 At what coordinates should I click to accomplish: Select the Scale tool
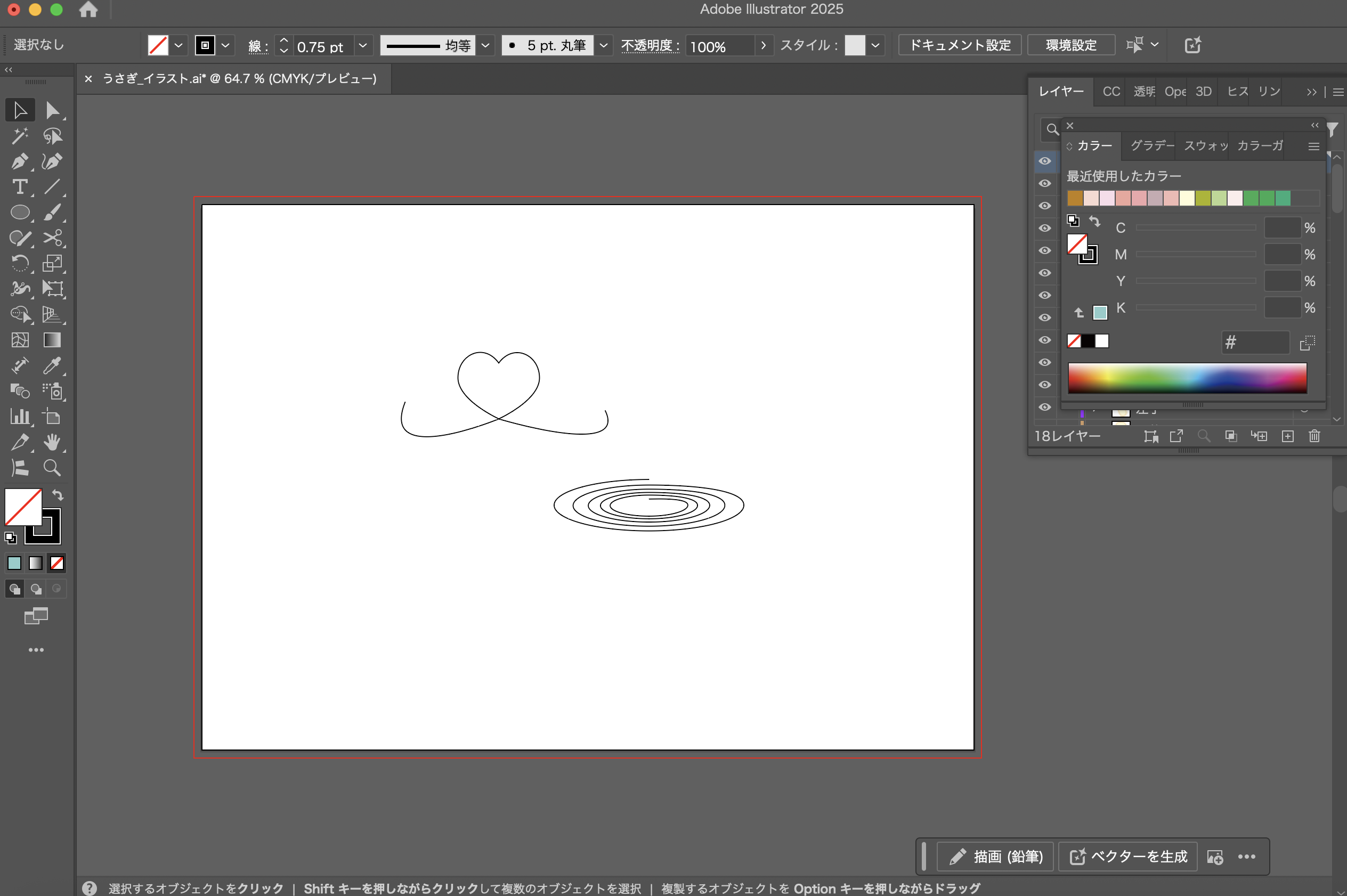pyautogui.click(x=53, y=263)
